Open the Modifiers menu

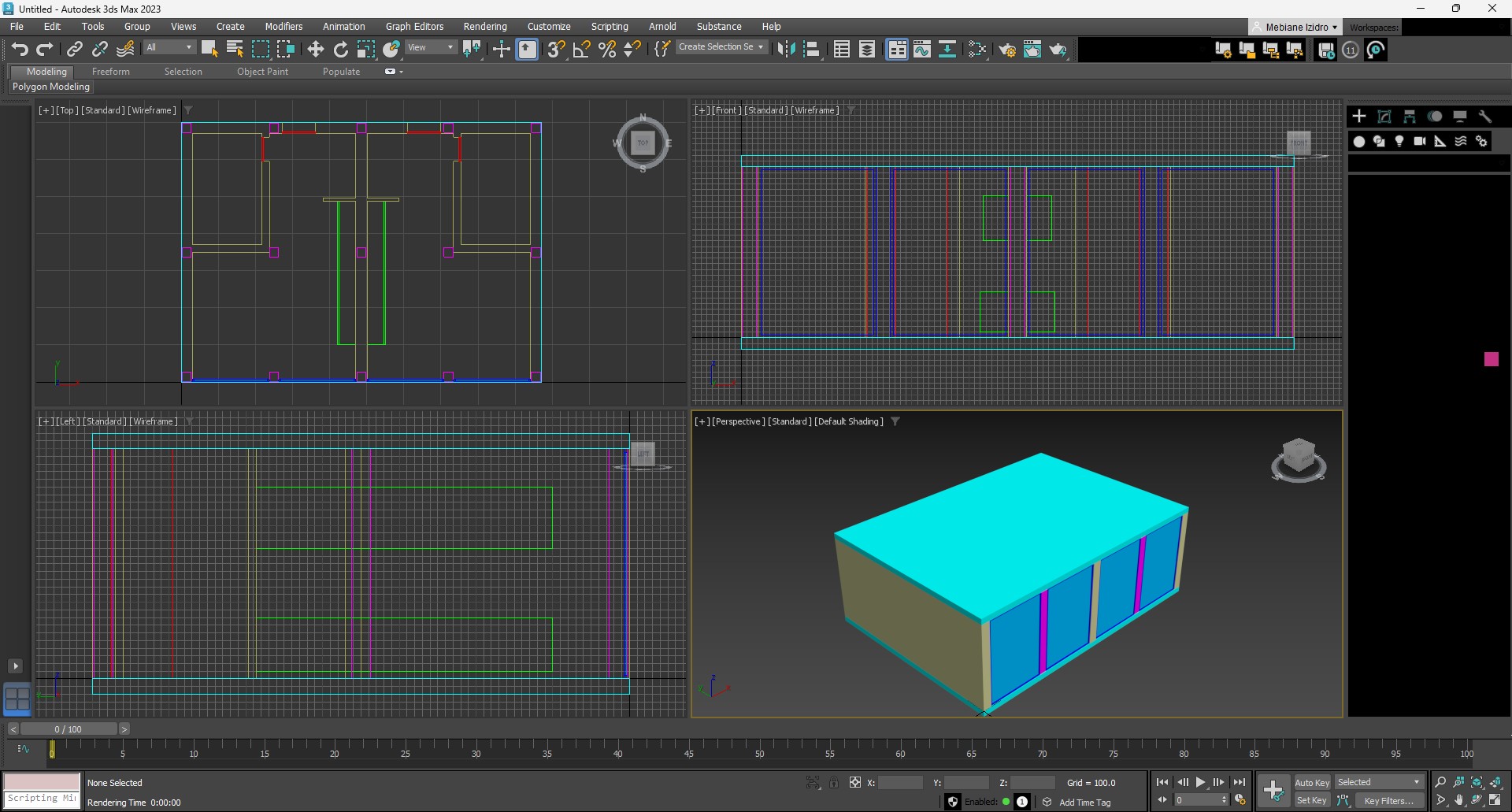(x=283, y=26)
